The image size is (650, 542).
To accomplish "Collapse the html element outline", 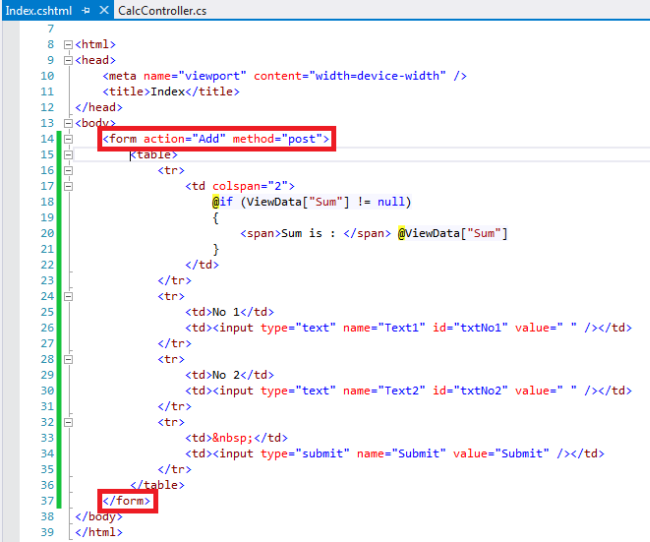I will tap(68, 44).
